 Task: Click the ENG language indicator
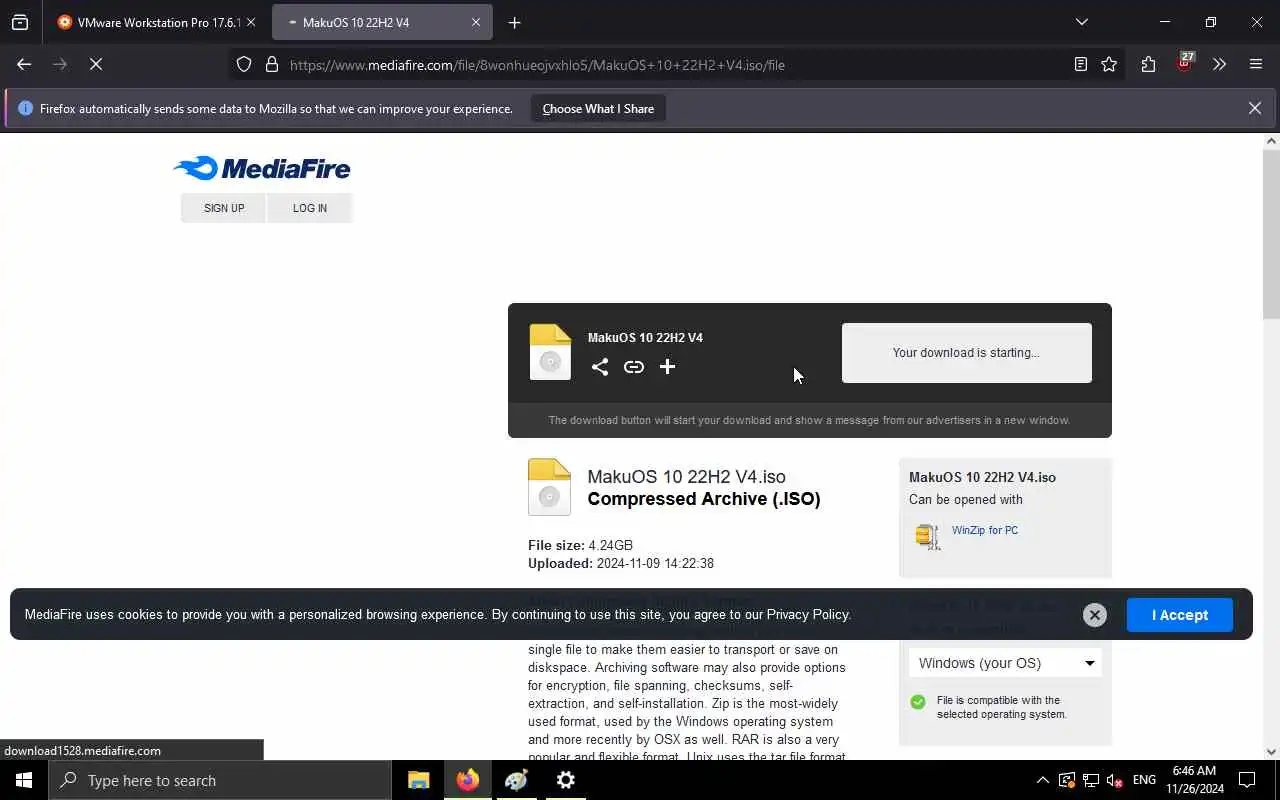(x=1144, y=780)
